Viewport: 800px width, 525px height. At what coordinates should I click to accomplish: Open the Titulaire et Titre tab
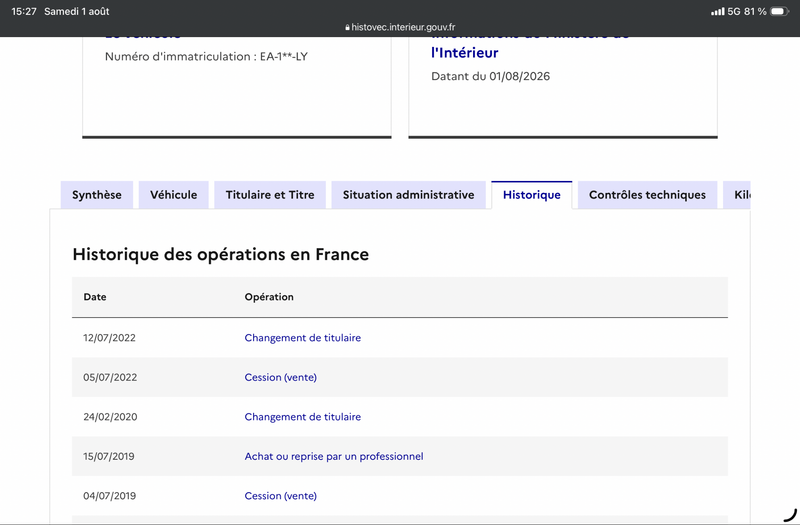[x=270, y=195]
